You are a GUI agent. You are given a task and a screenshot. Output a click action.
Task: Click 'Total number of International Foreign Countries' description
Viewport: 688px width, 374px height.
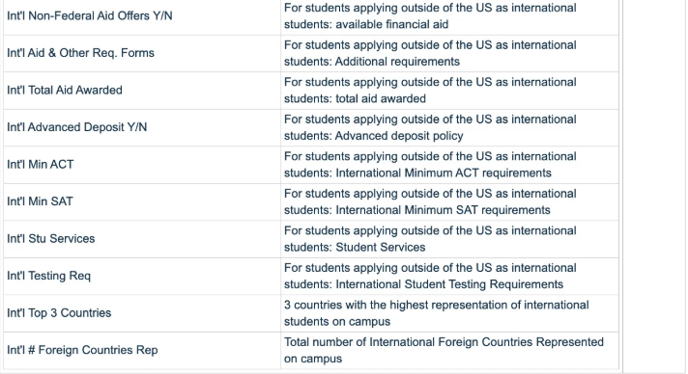444,350
